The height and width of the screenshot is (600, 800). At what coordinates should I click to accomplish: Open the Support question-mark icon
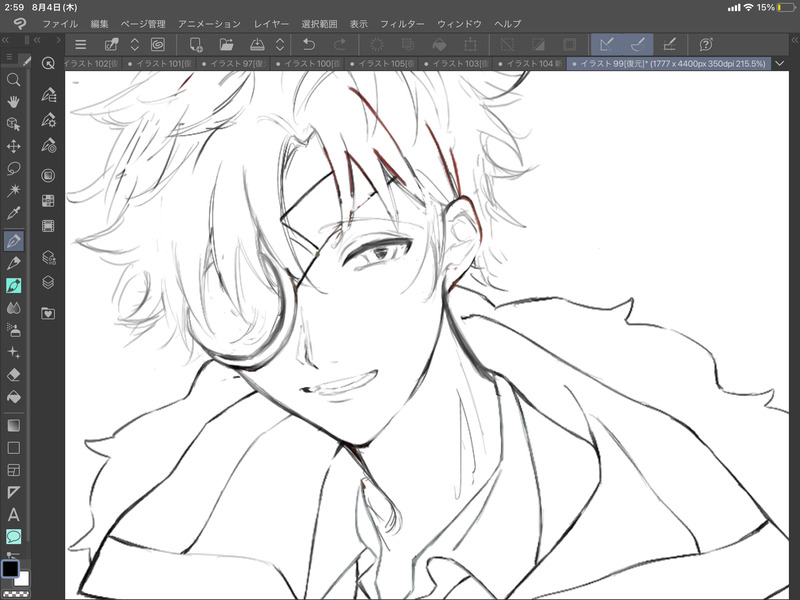(x=706, y=44)
